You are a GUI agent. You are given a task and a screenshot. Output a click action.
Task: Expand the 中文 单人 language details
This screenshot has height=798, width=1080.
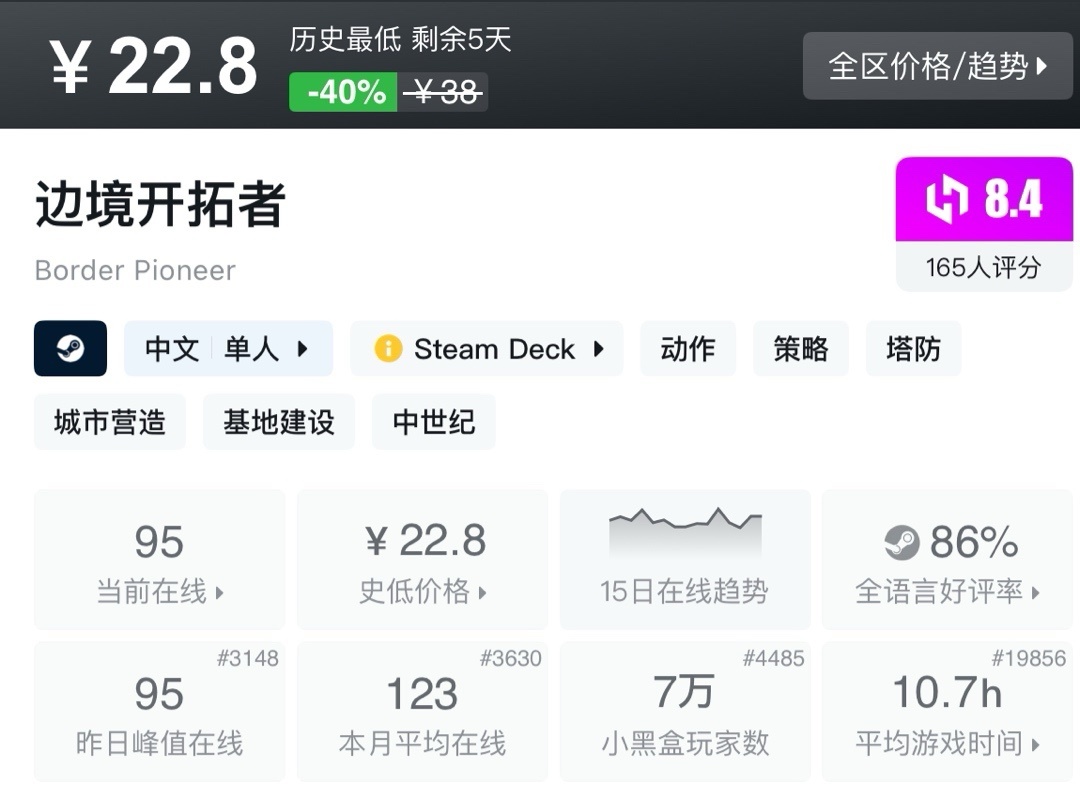click(228, 349)
